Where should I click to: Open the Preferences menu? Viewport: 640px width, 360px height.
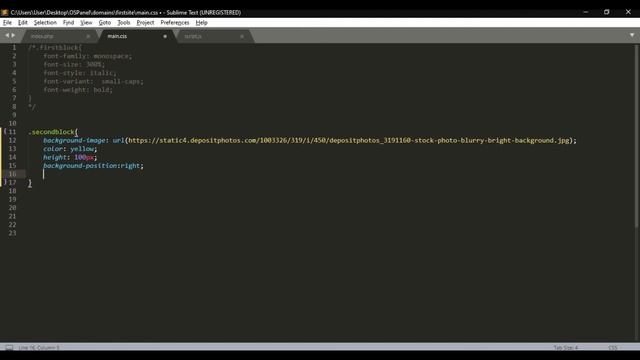(175, 22)
